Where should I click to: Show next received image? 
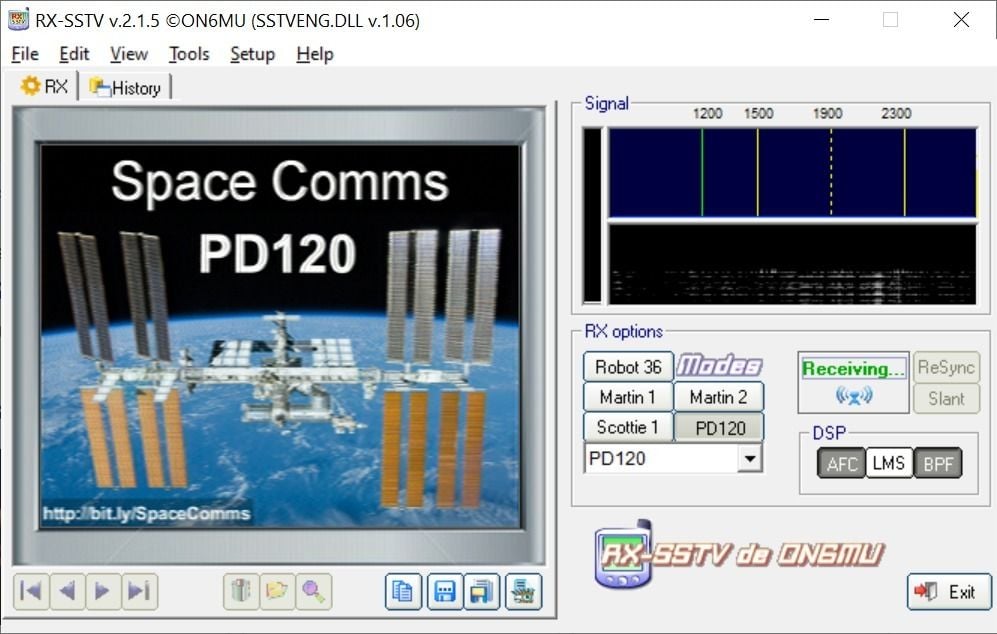103,591
